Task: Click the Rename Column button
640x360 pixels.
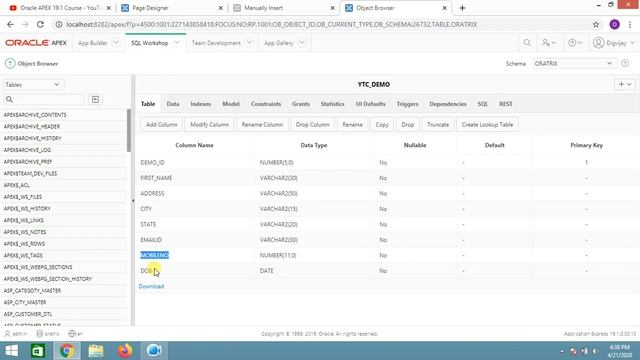Action: click(x=262, y=124)
